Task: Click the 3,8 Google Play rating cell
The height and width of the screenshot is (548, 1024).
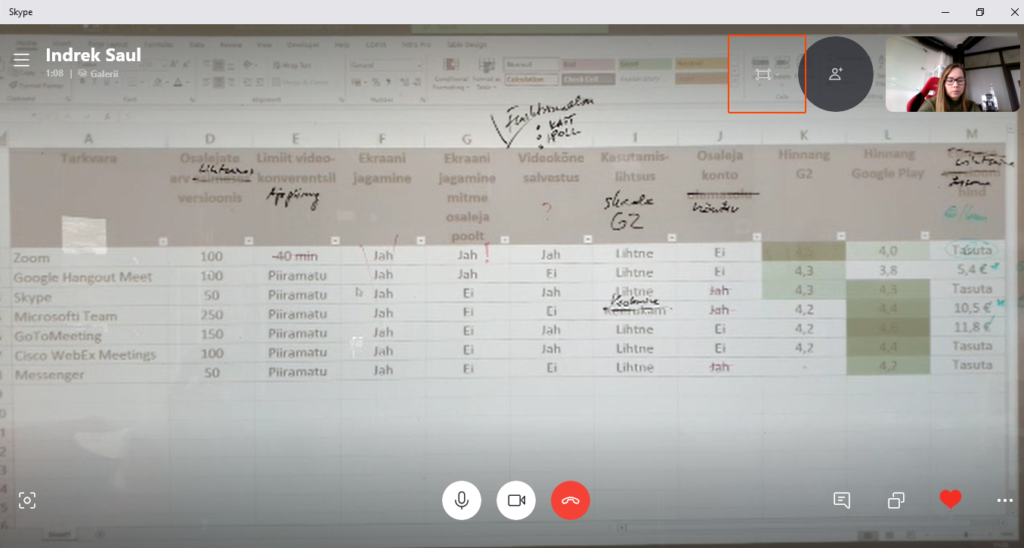Action: coord(888,270)
